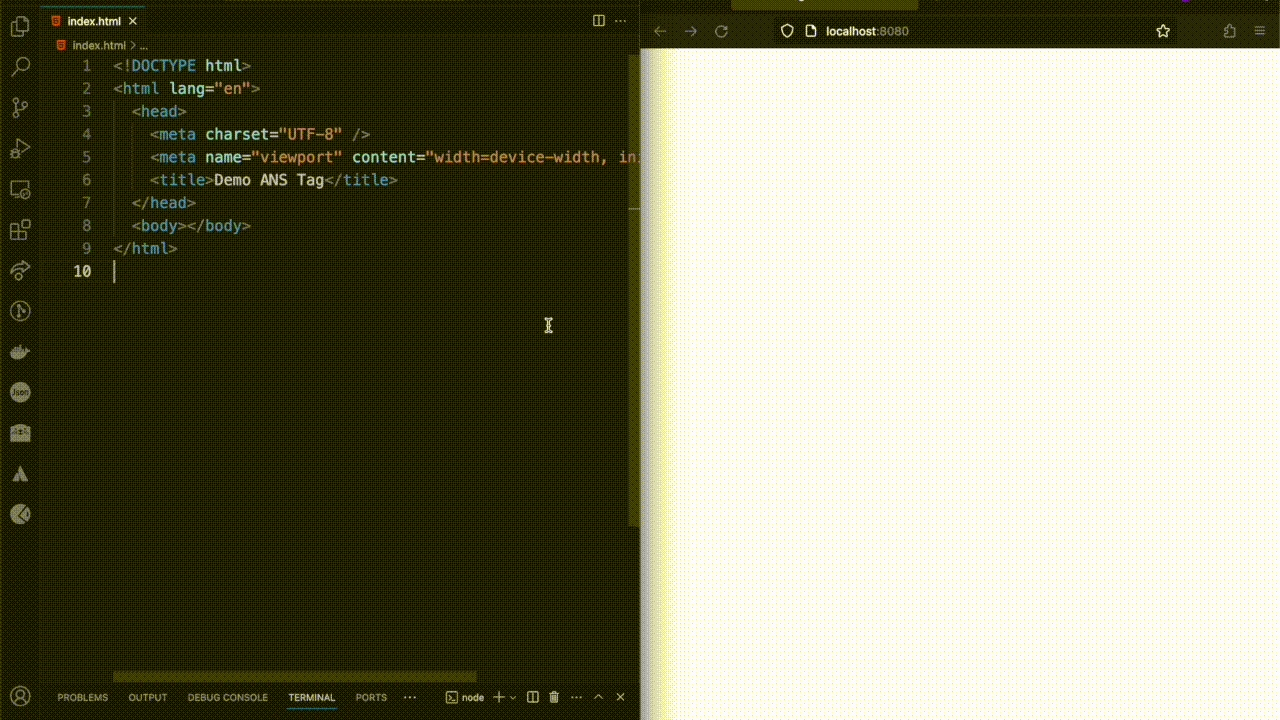Create a new terminal with plus
This screenshot has width=1280, height=720.
(499, 697)
